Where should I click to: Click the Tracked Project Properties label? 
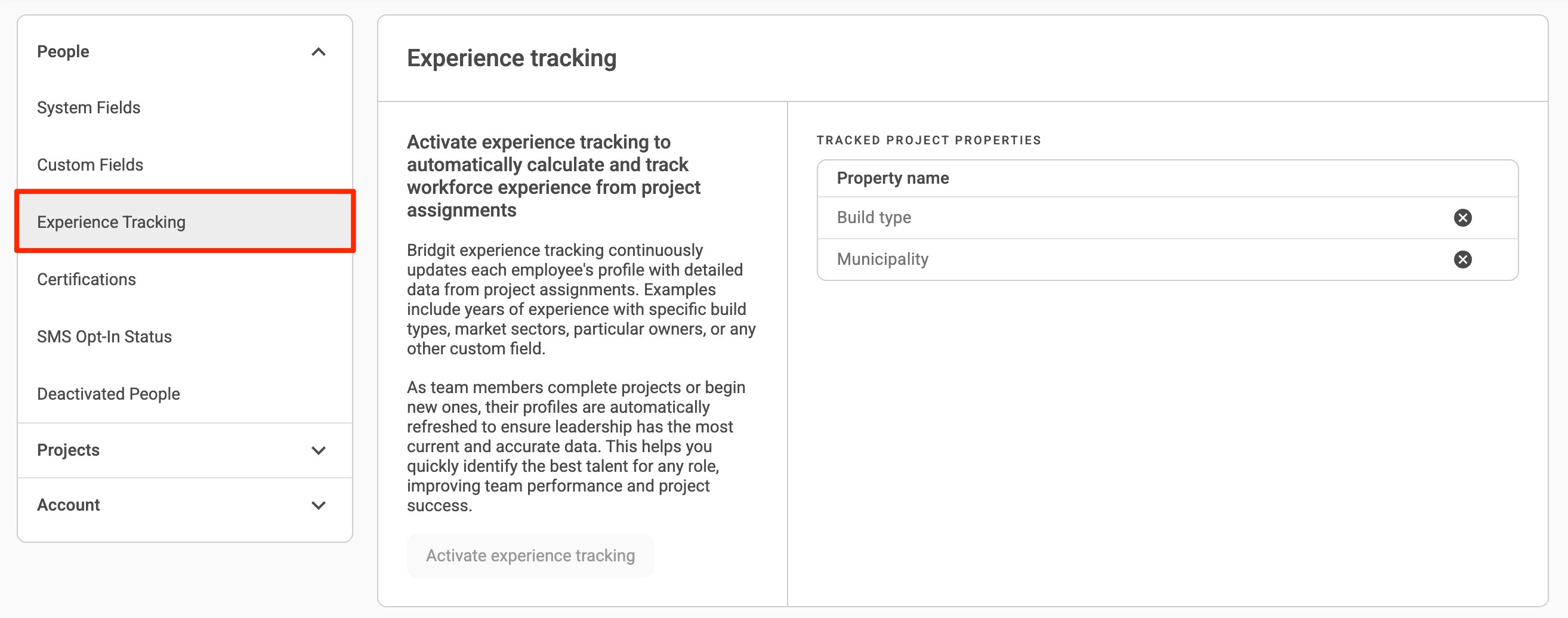(928, 141)
